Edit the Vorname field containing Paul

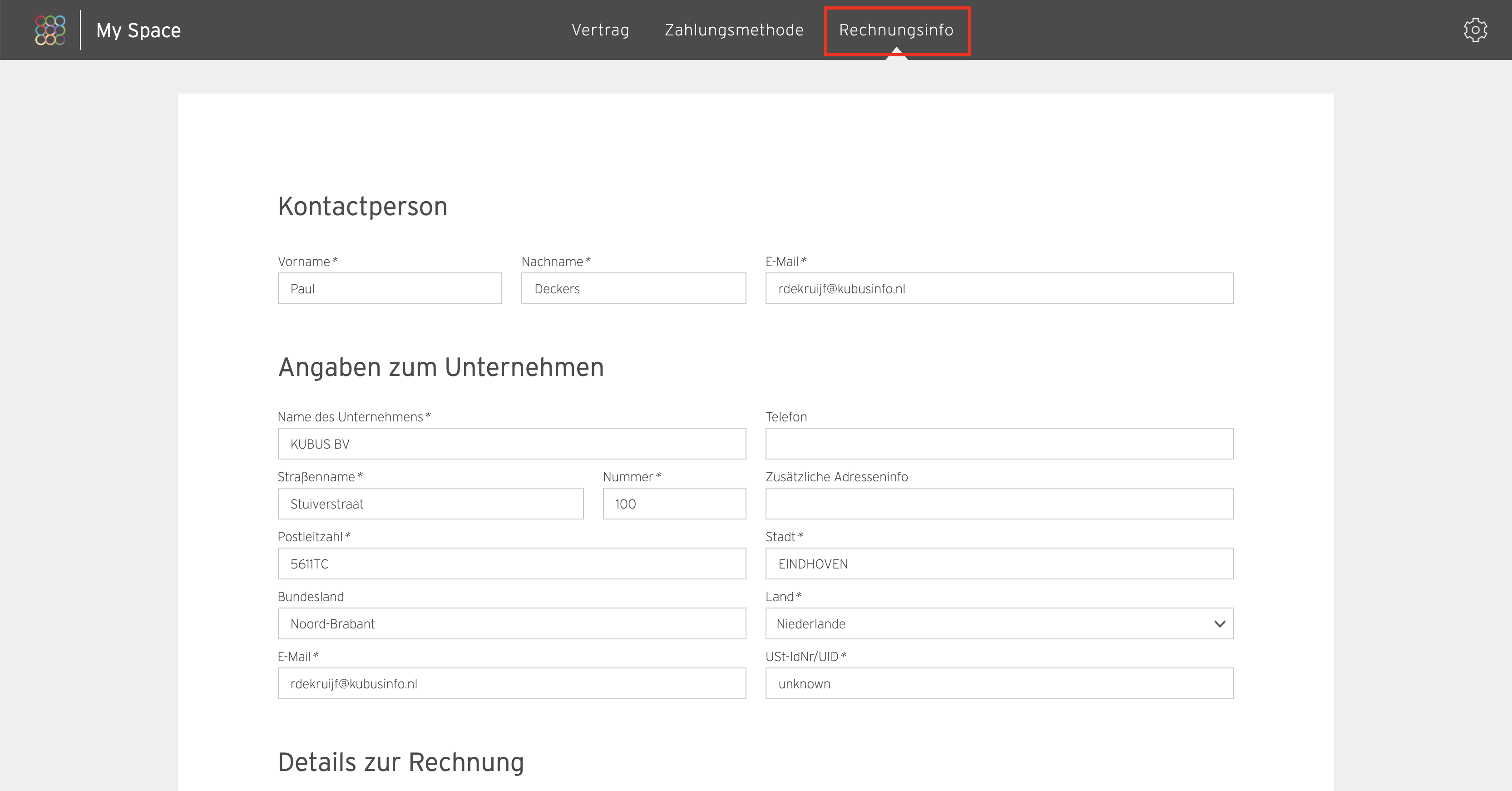pos(390,288)
